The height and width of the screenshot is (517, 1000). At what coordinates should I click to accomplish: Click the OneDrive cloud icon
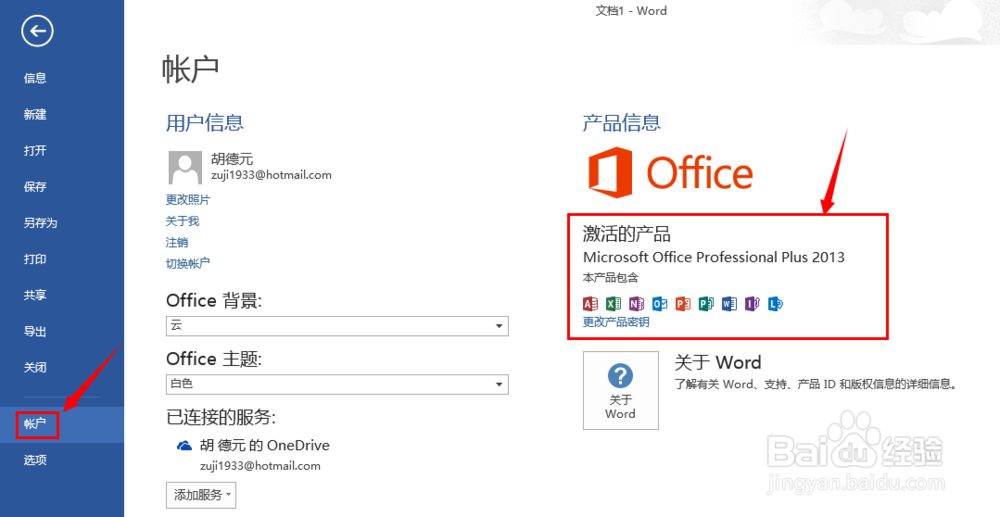pos(184,446)
